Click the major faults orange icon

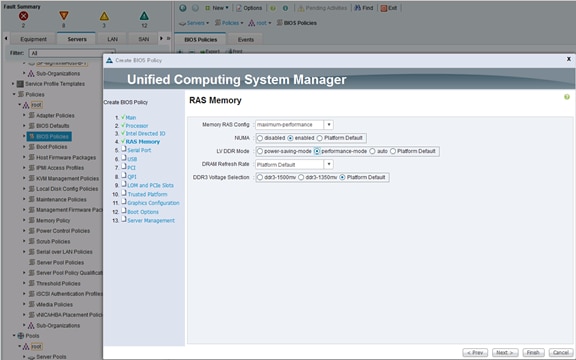[x=64, y=16]
